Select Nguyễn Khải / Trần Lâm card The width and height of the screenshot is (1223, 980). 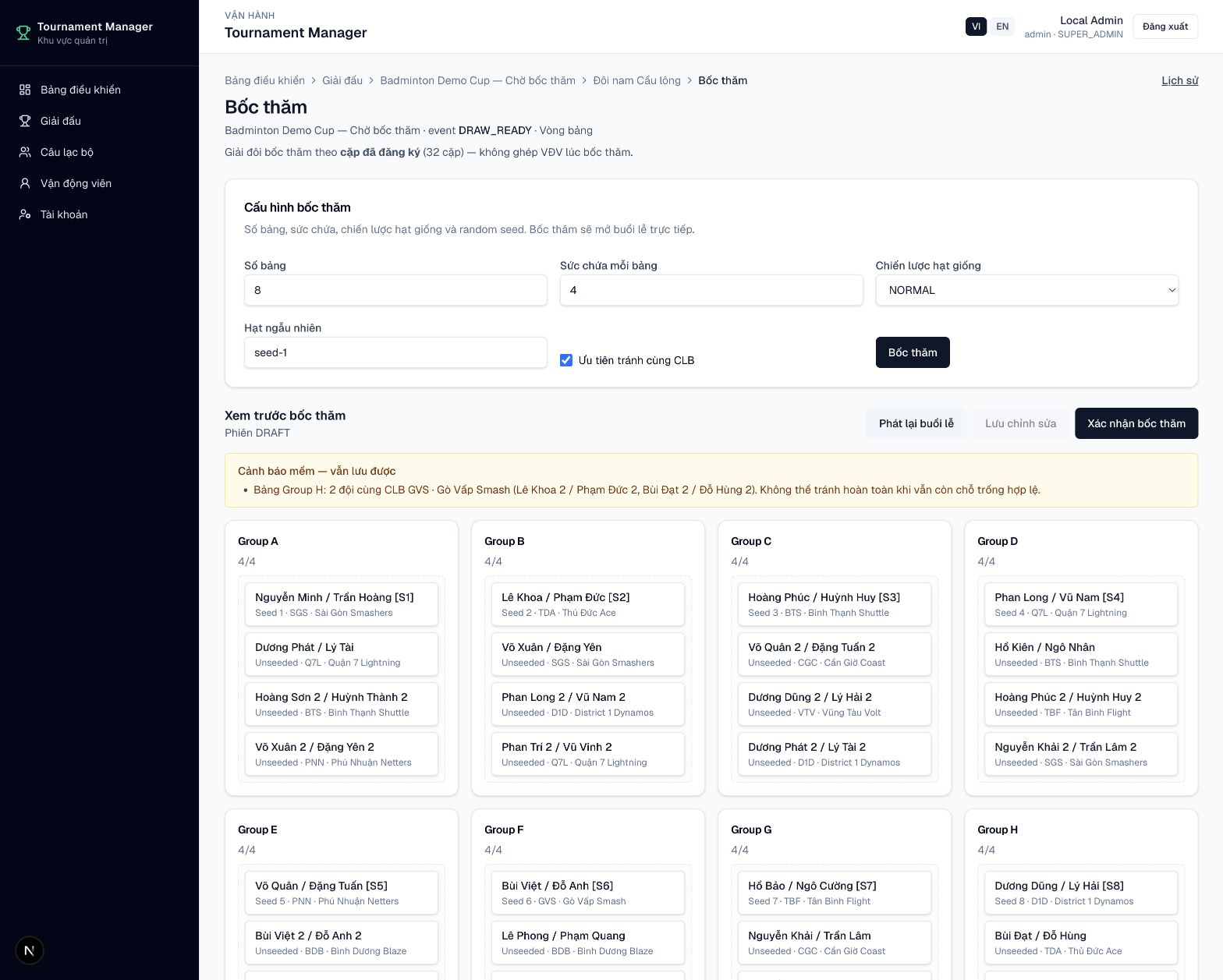[835, 943]
